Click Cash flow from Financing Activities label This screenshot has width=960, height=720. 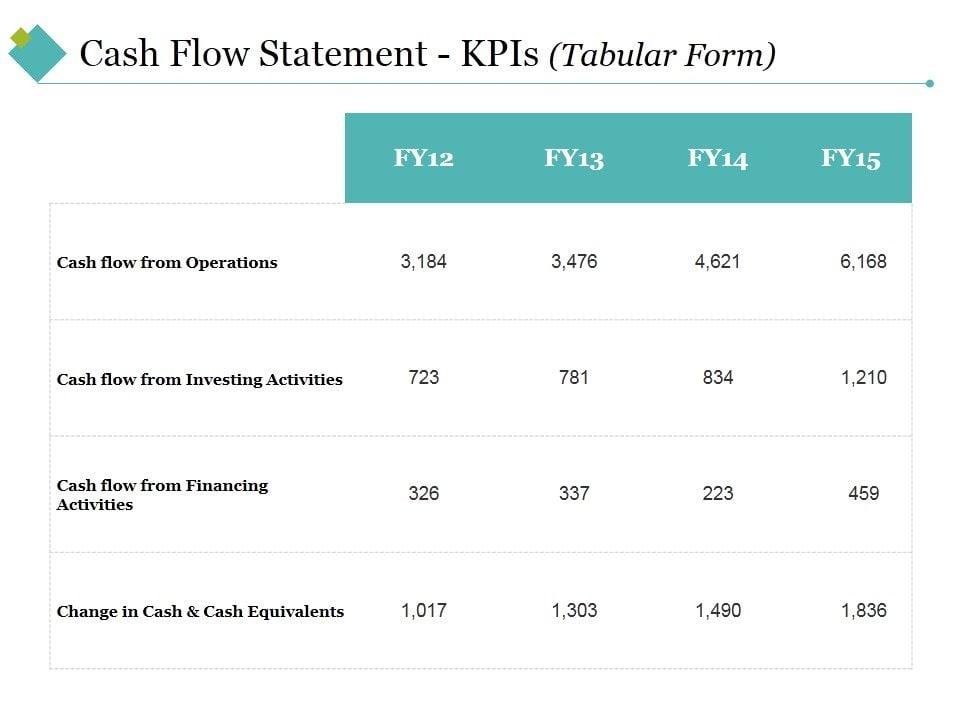(x=163, y=495)
